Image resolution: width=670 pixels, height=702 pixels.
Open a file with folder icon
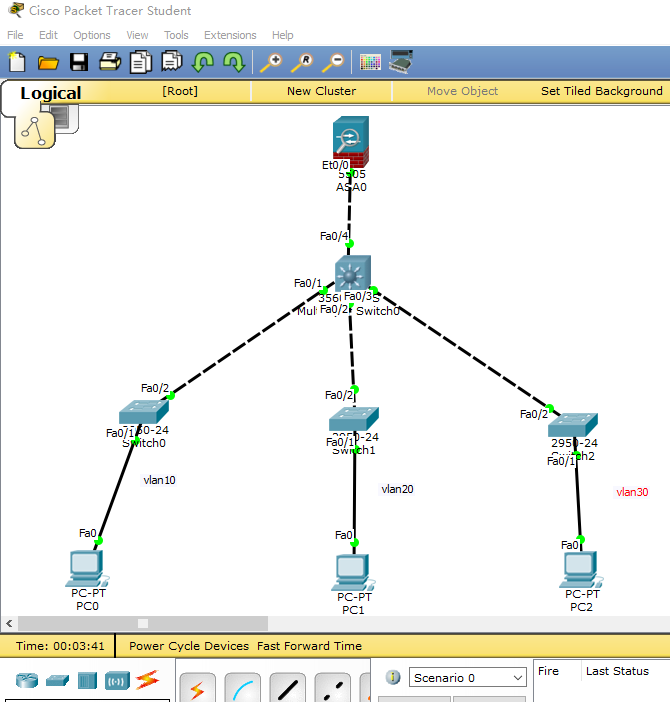pyautogui.click(x=48, y=63)
